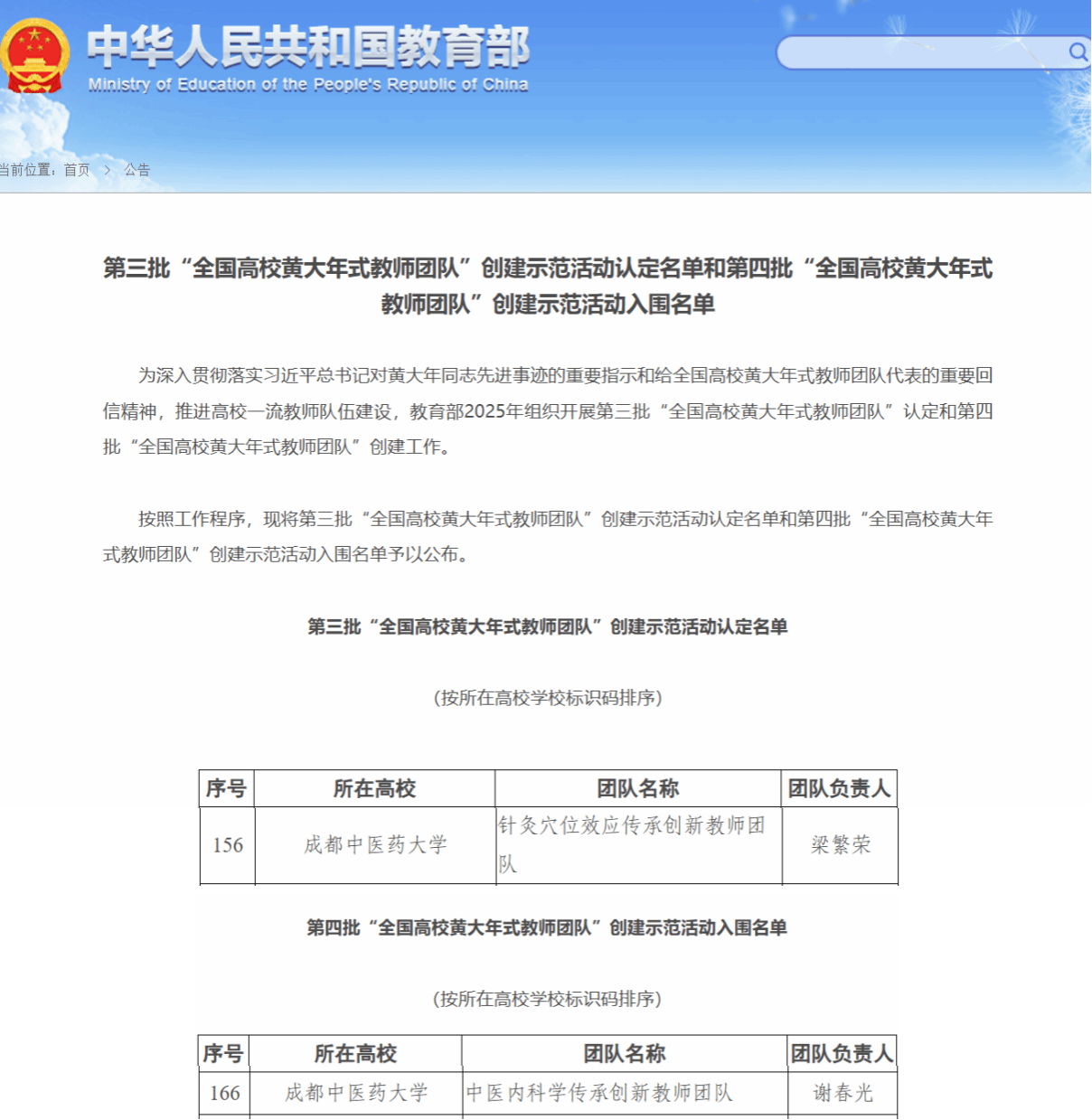Select the cell with number 156
1092x1120 pixels.
228,845
